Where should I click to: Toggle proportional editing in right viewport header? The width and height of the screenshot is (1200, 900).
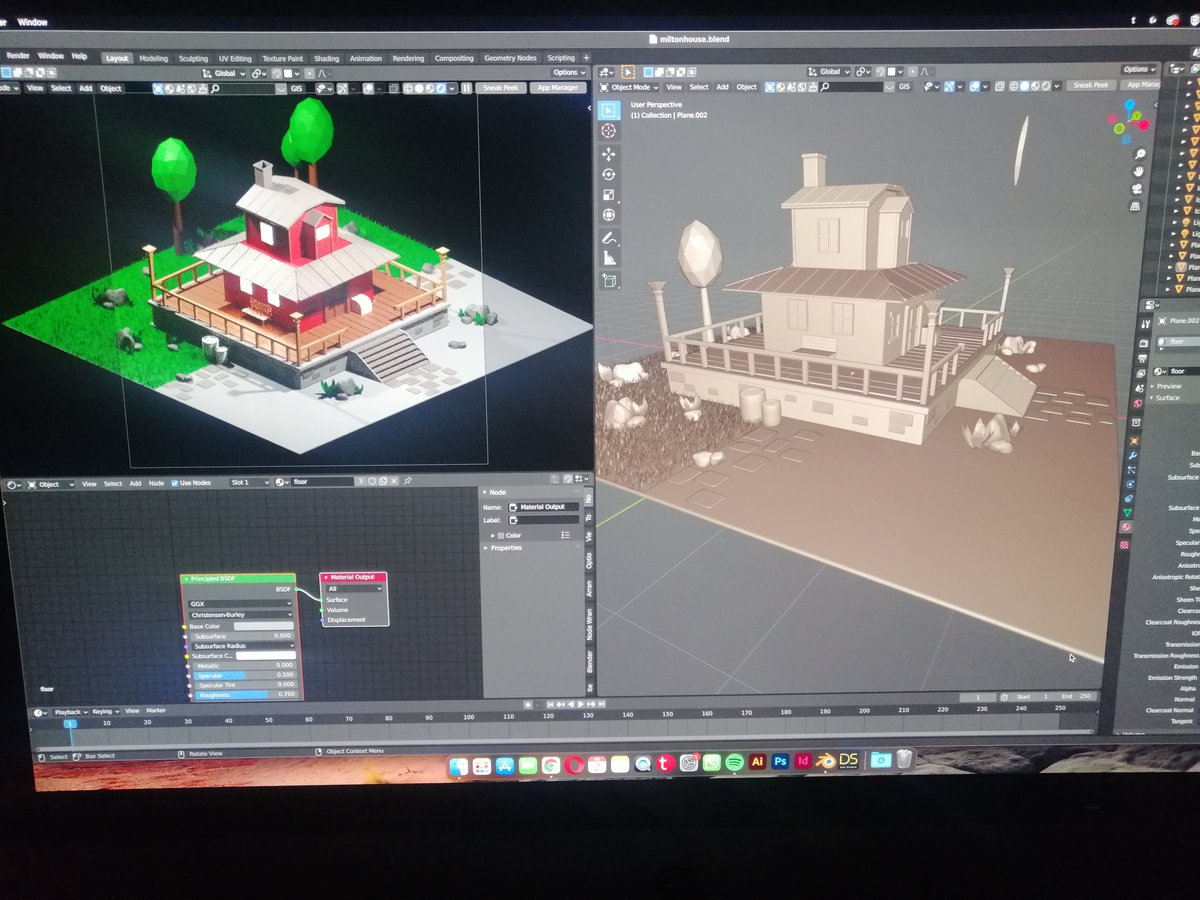click(x=912, y=71)
